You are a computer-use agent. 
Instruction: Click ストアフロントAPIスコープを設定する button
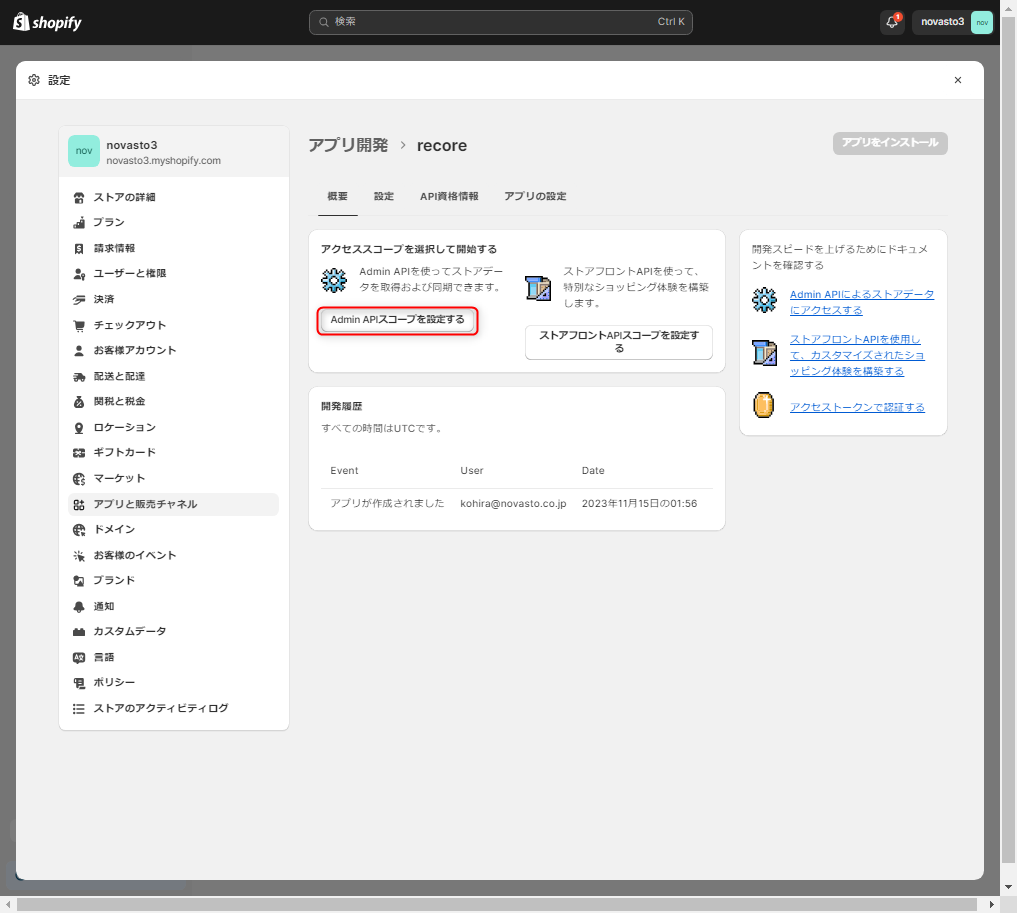pos(619,342)
